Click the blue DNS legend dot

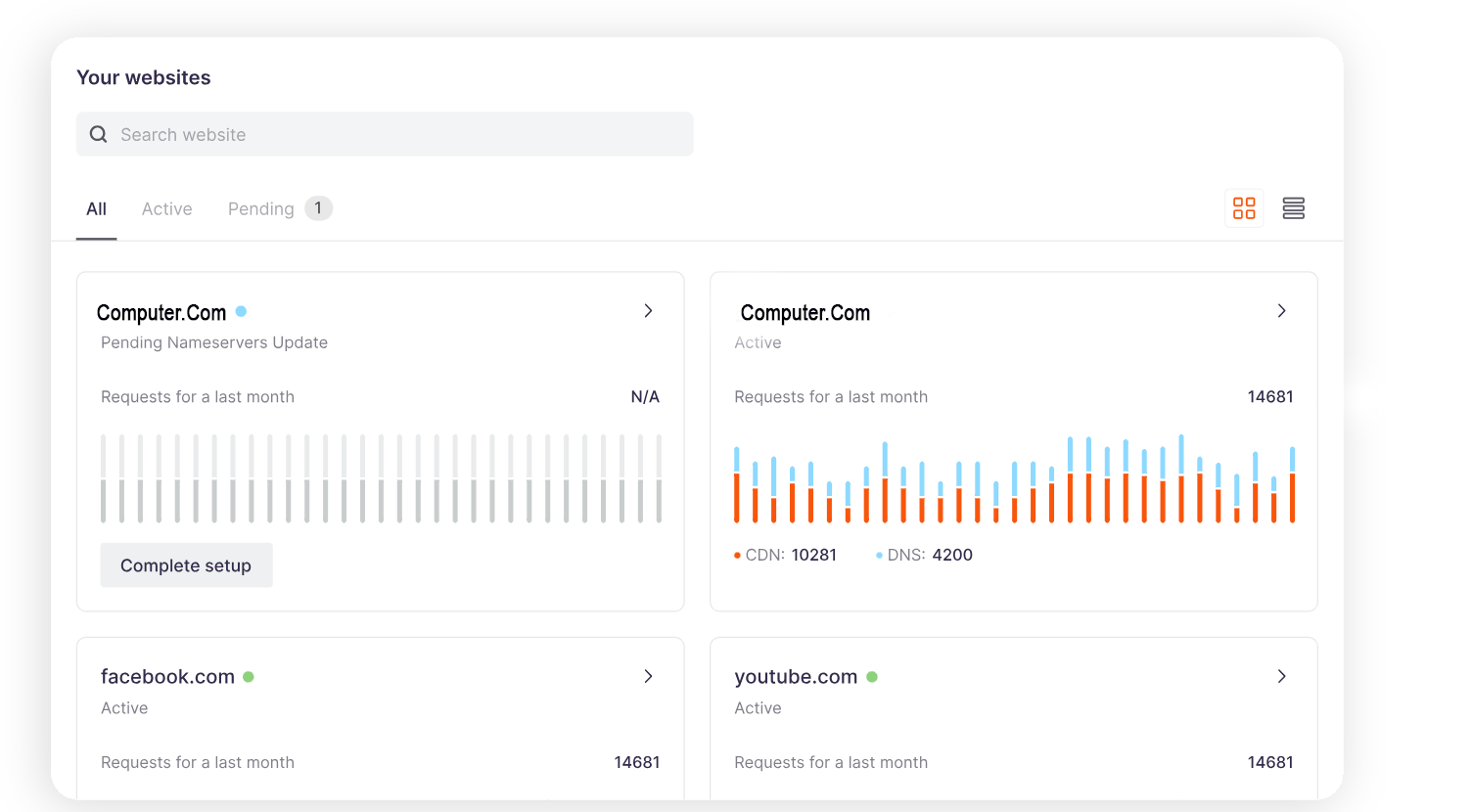[879, 556]
